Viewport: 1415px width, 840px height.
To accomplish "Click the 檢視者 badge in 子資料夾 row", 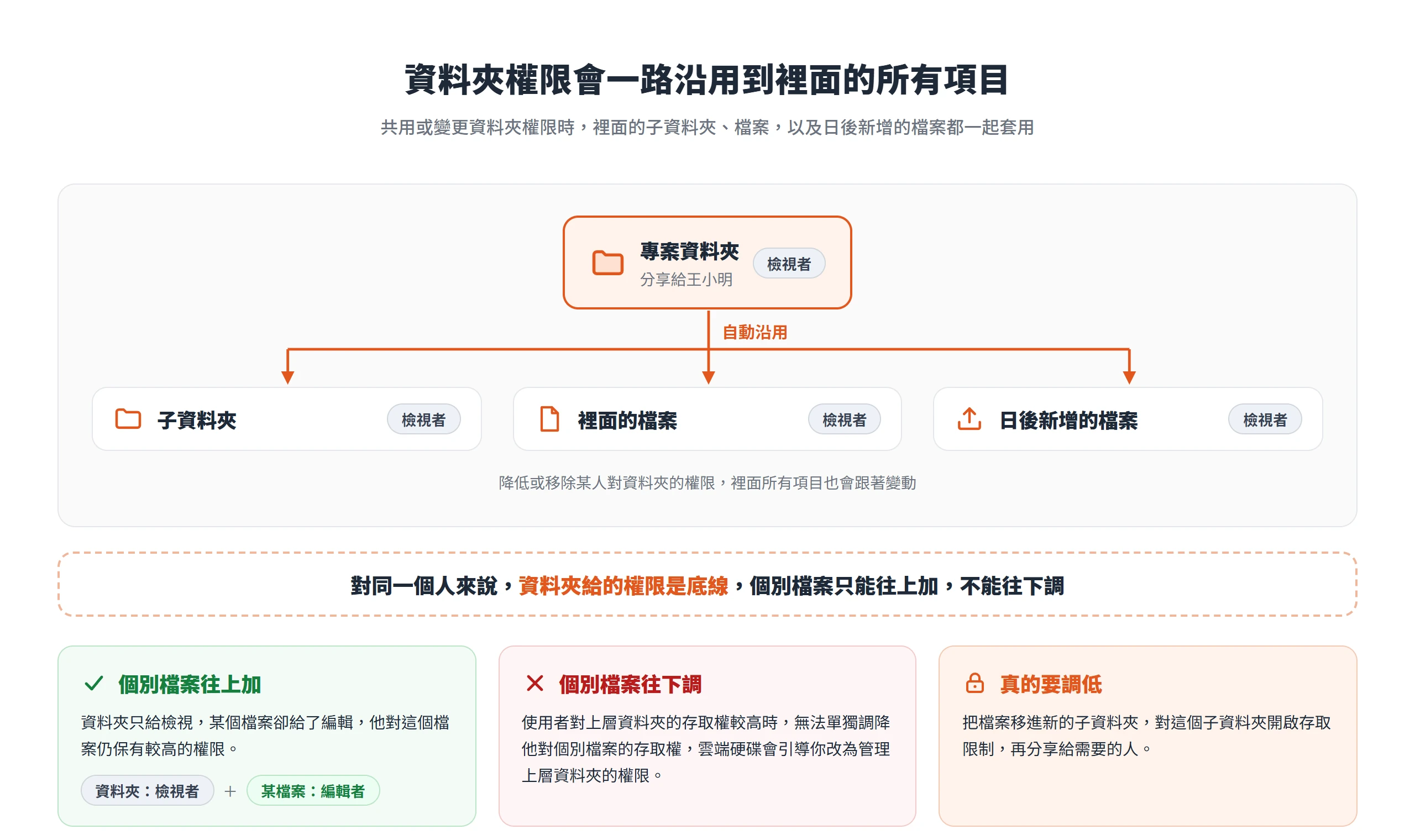I will coord(423,419).
